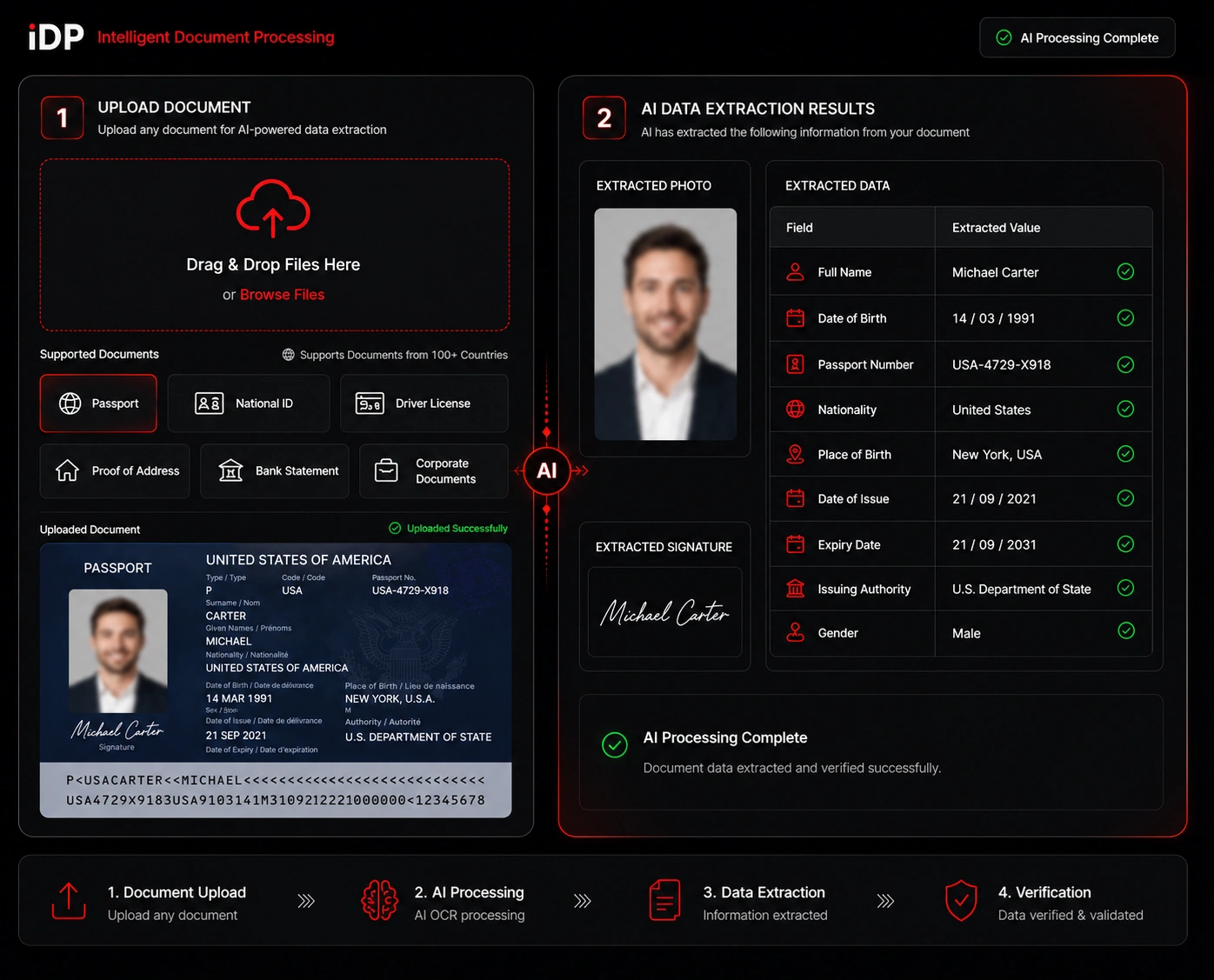Click the Issuing Authority building icon

coord(795,589)
